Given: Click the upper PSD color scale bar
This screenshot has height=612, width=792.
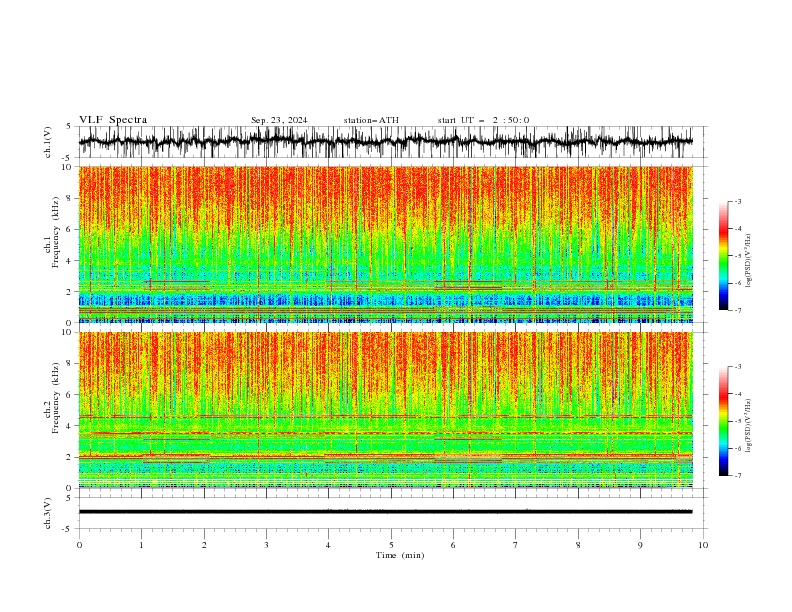Looking at the screenshot, I should (x=724, y=256).
